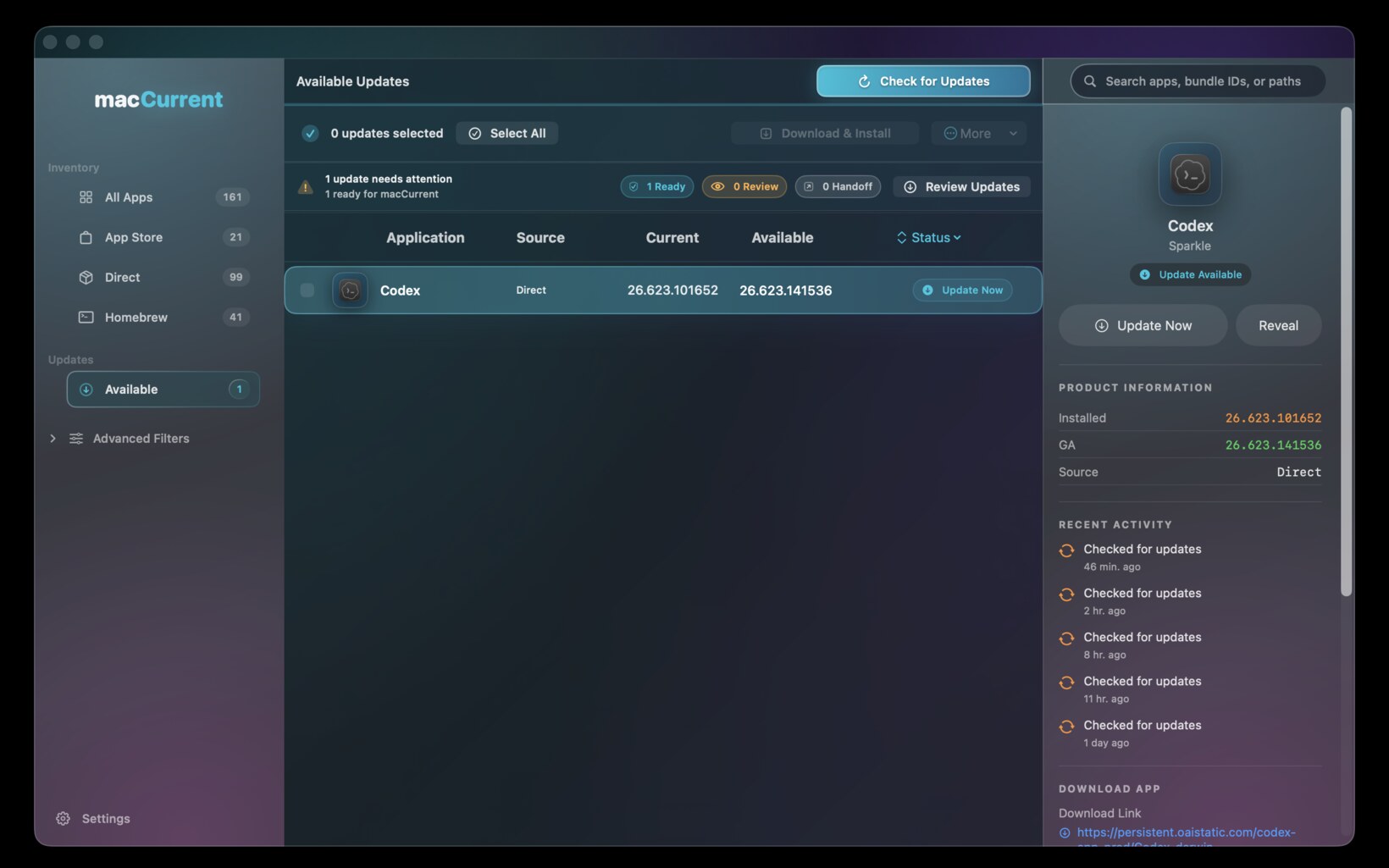Click the Codex app icon in the table row
The height and width of the screenshot is (868, 1389).
click(x=350, y=290)
